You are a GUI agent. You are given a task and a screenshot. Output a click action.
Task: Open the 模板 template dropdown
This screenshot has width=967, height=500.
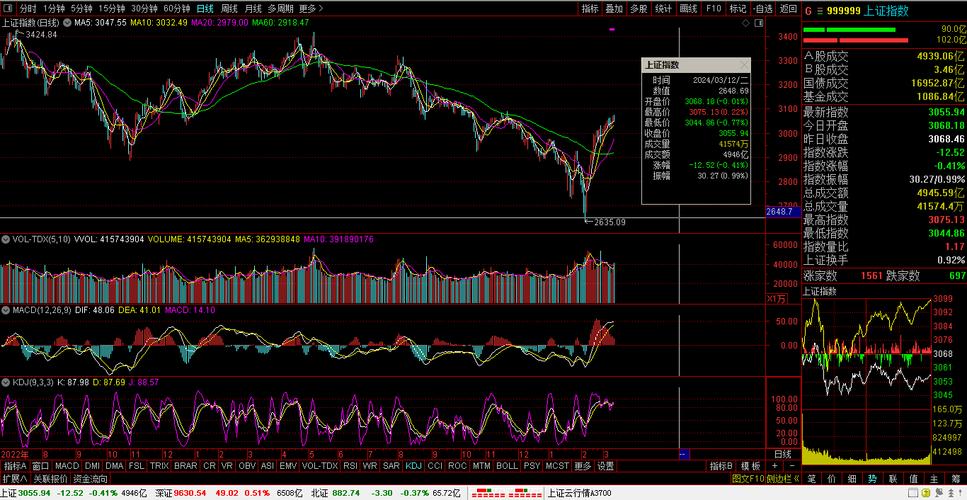(x=753, y=466)
